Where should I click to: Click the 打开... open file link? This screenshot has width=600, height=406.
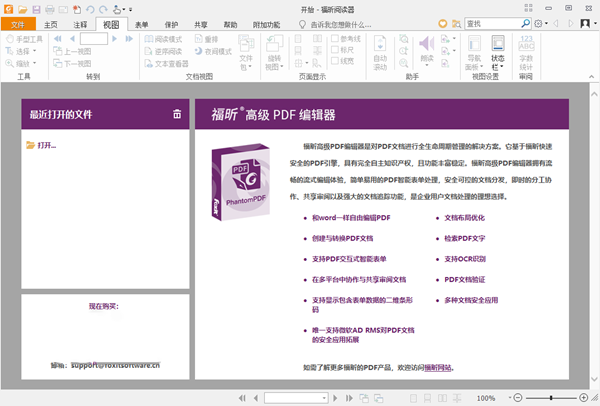pyautogui.click(x=46, y=146)
